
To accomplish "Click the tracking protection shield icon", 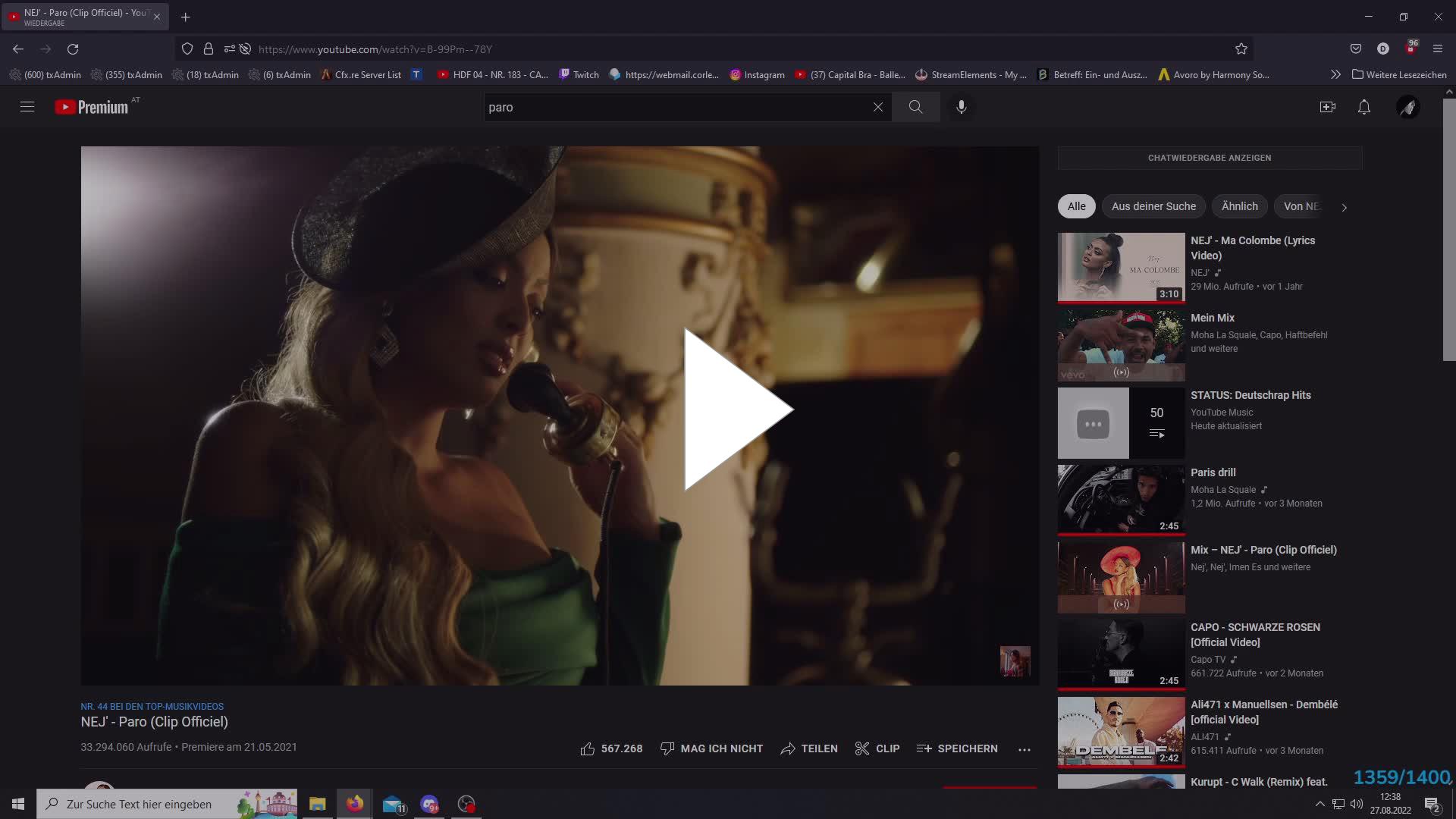I will click(187, 49).
